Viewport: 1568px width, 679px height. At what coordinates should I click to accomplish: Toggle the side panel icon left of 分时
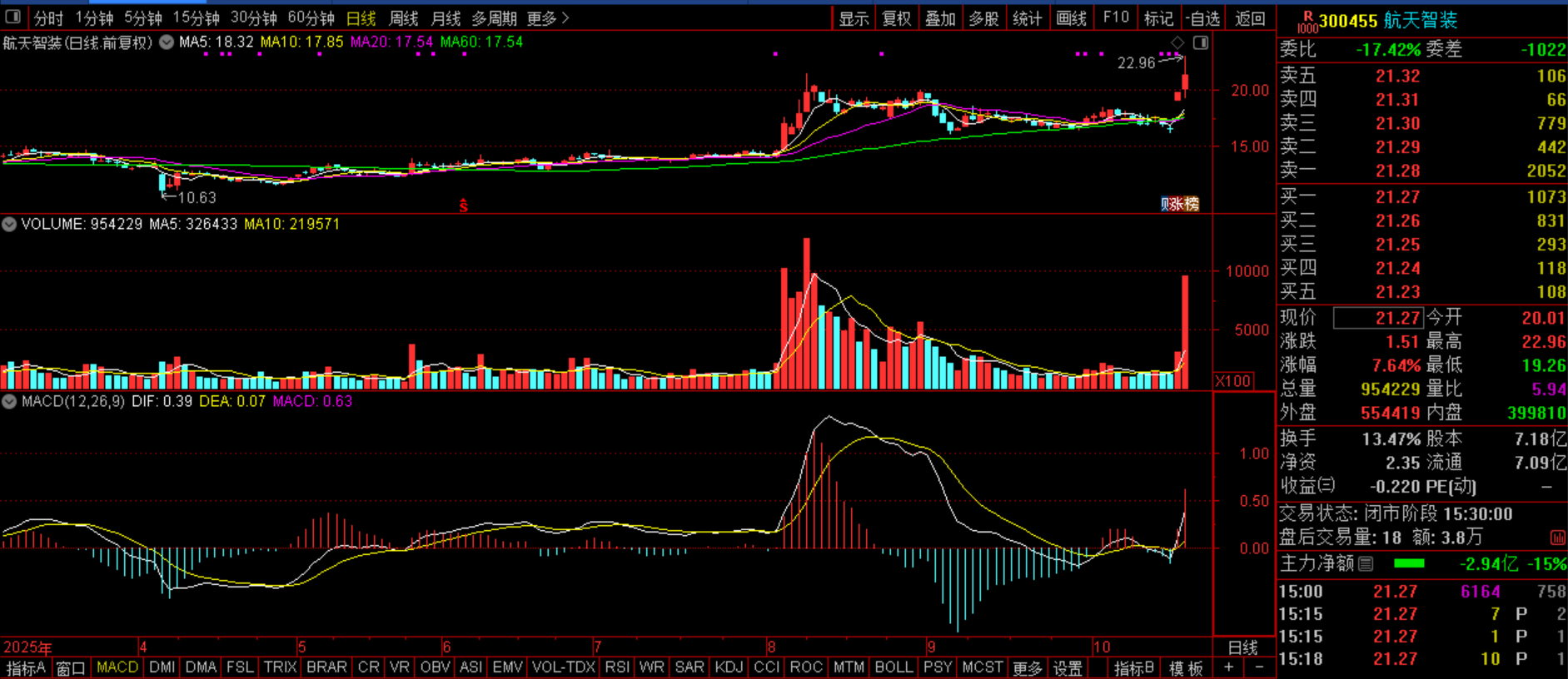tap(12, 17)
